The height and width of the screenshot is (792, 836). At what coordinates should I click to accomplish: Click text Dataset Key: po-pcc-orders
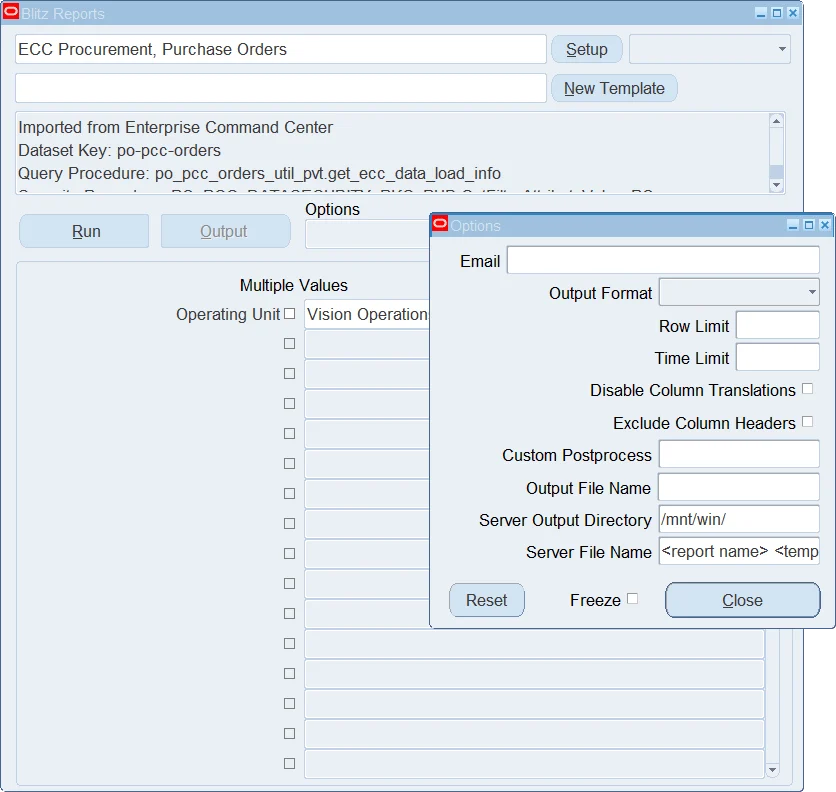point(119,150)
